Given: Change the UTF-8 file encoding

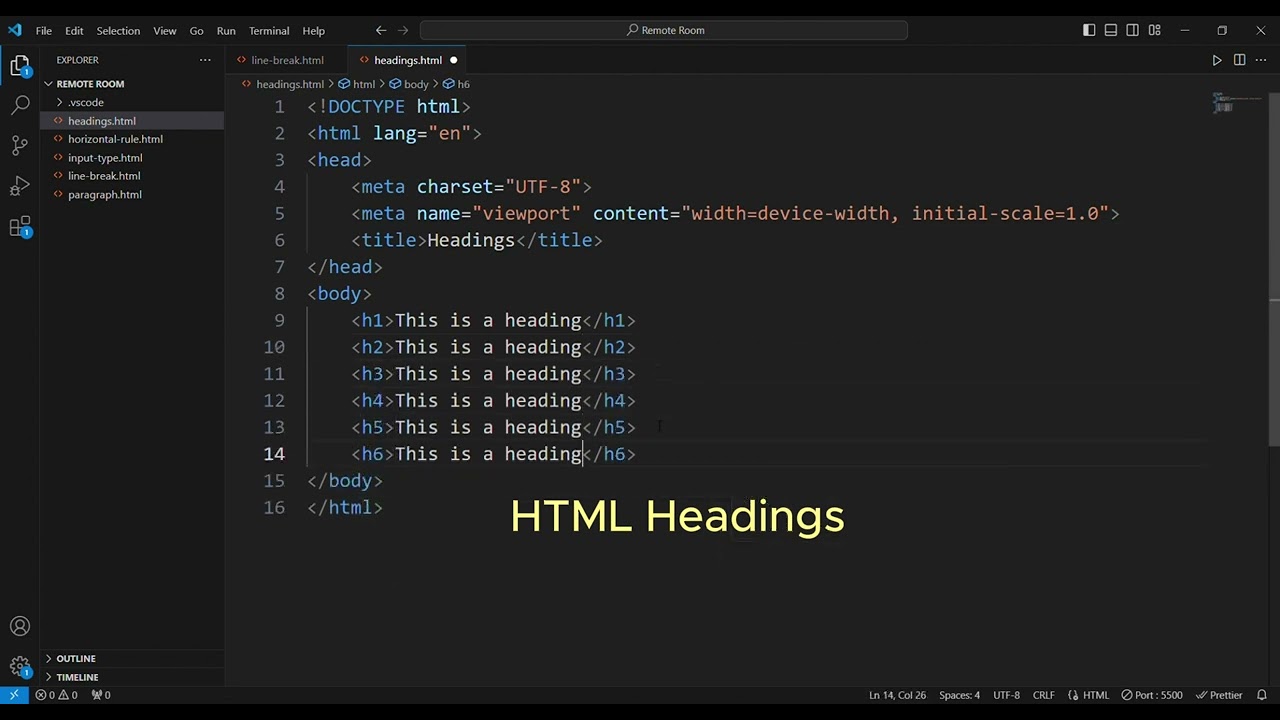Looking at the screenshot, I should tap(1006, 695).
